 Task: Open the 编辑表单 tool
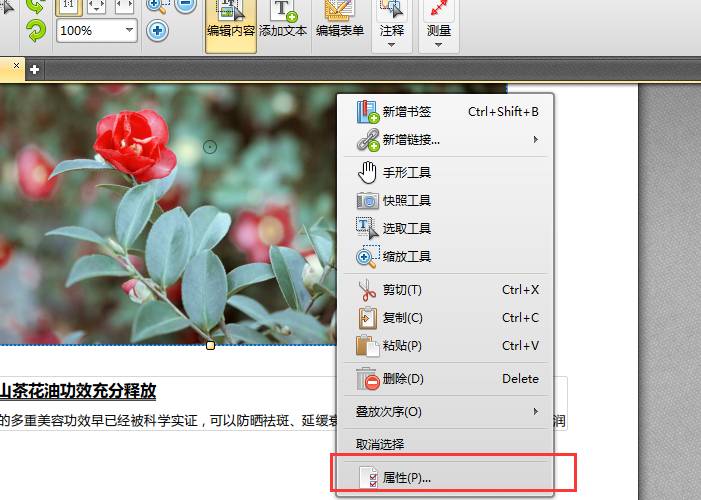pyautogui.click(x=340, y=22)
